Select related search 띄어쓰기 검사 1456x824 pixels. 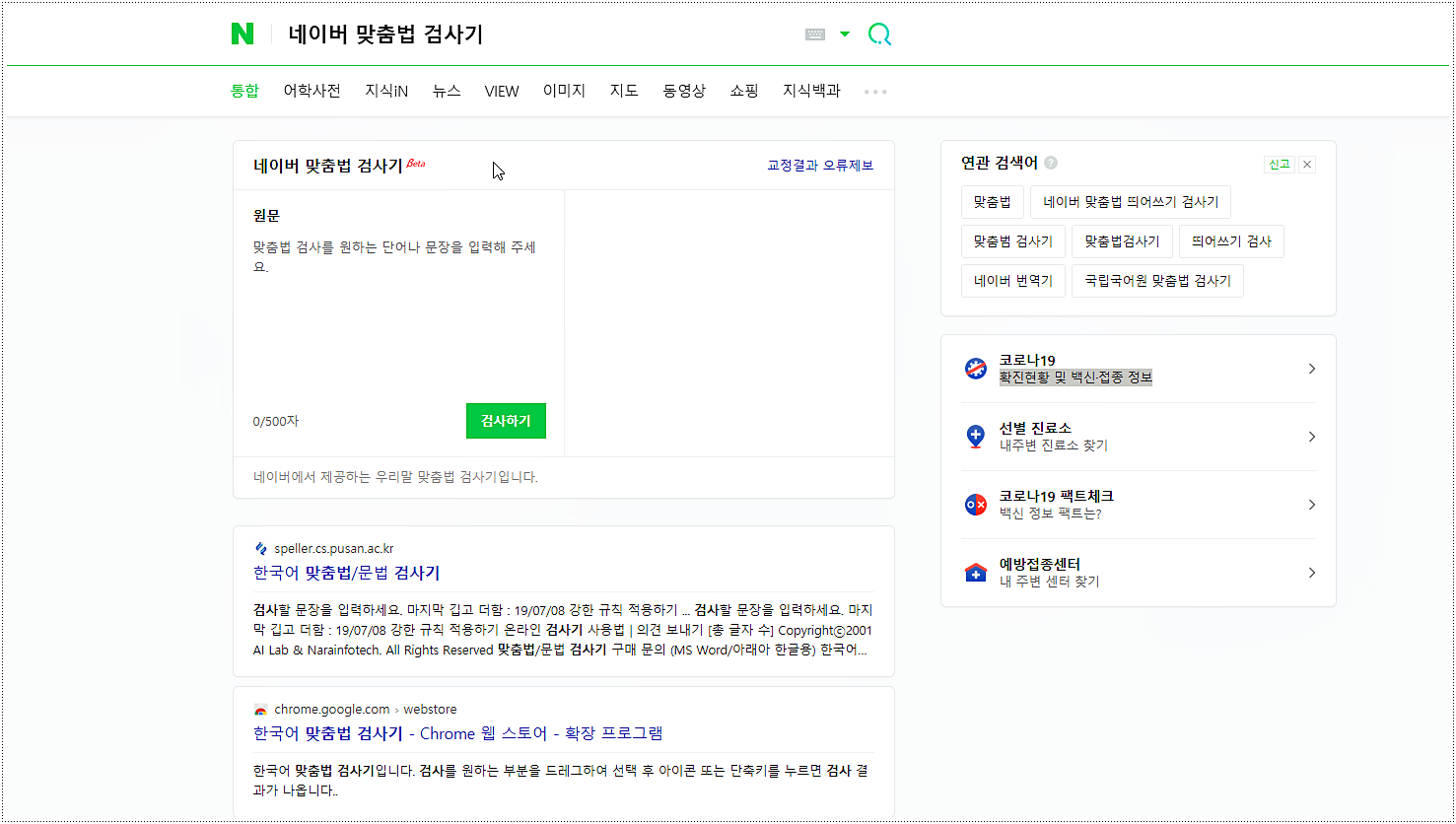click(x=1231, y=241)
